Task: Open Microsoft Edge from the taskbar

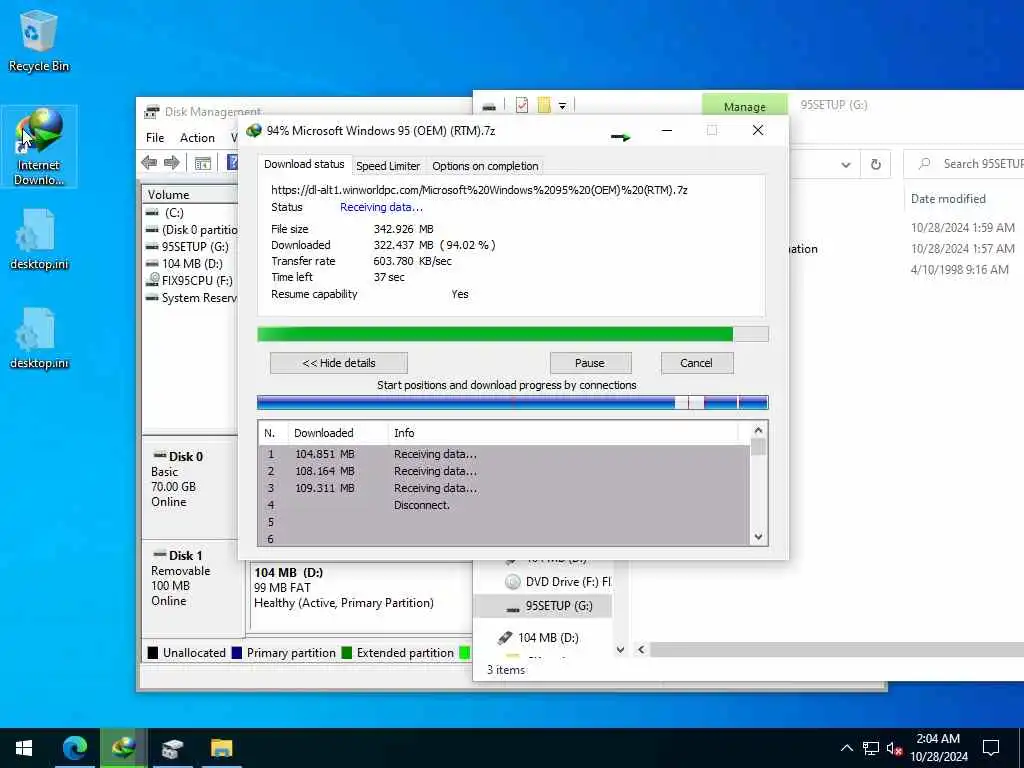Action: tap(74, 748)
